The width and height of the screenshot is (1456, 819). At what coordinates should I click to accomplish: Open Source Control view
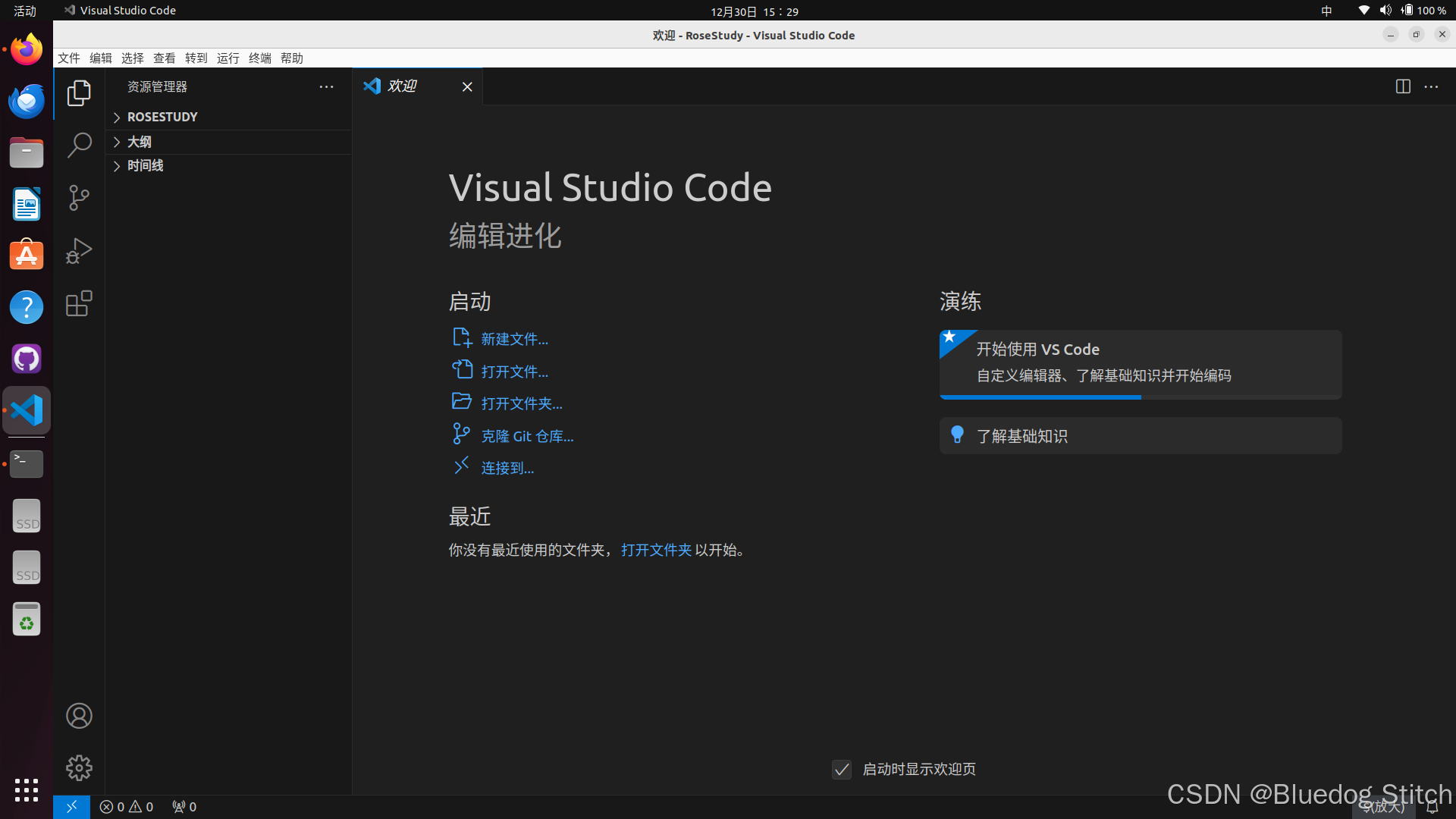coord(79,198)
